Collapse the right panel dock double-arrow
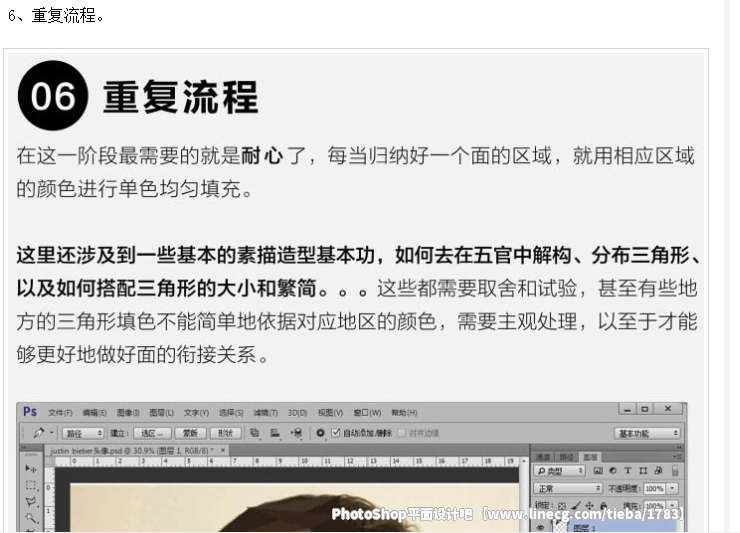This screenshot has height=533, width=740. pyautogui.click(x=679, y=447)
